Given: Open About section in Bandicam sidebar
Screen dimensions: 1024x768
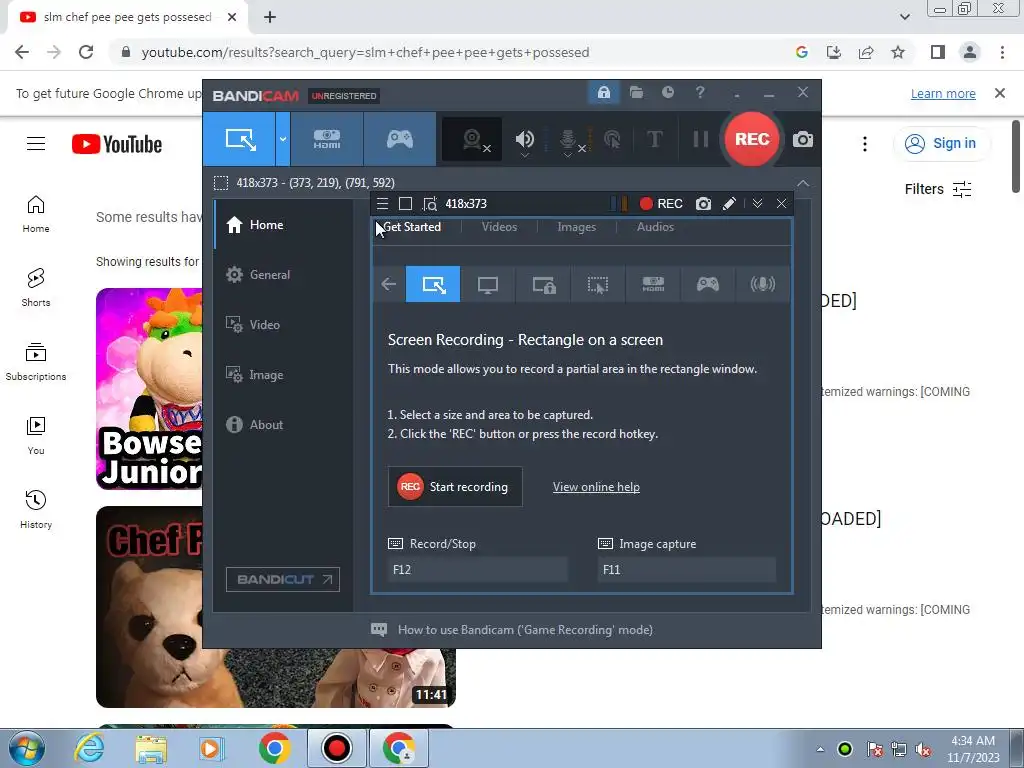Looking at the screenshot, I should [283, 424].
